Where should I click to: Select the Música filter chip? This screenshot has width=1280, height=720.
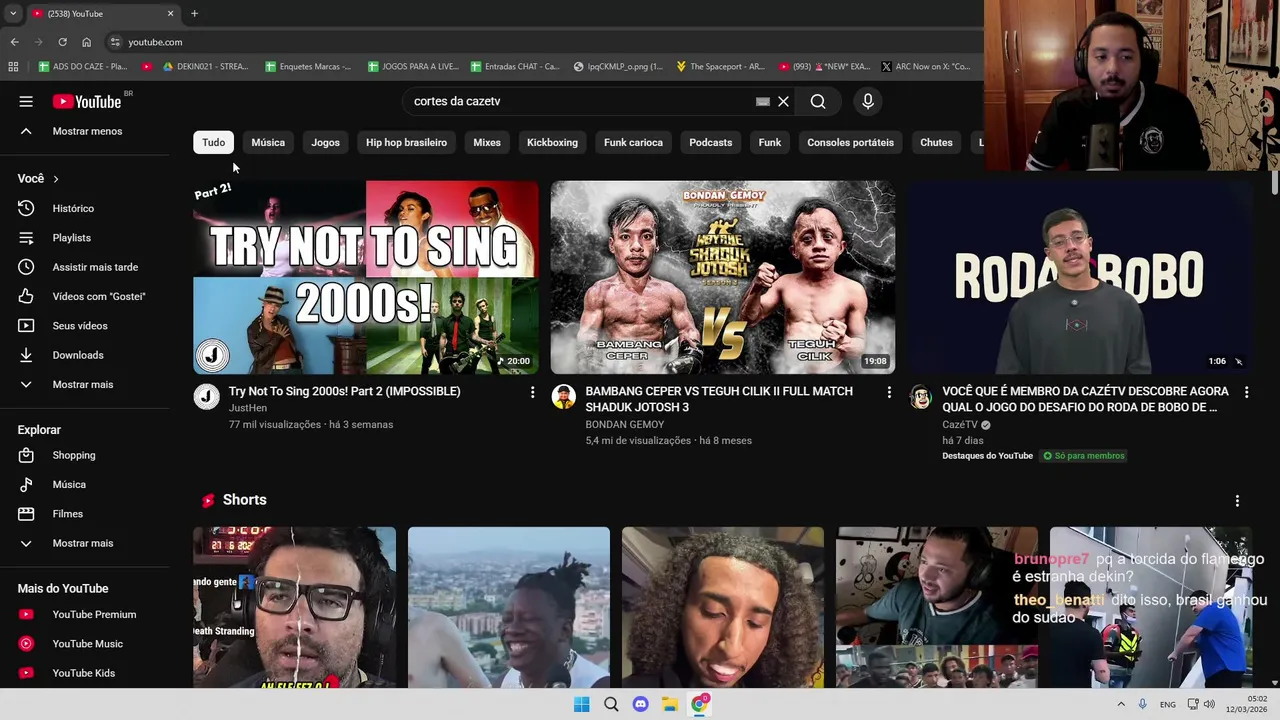(268, 142)
